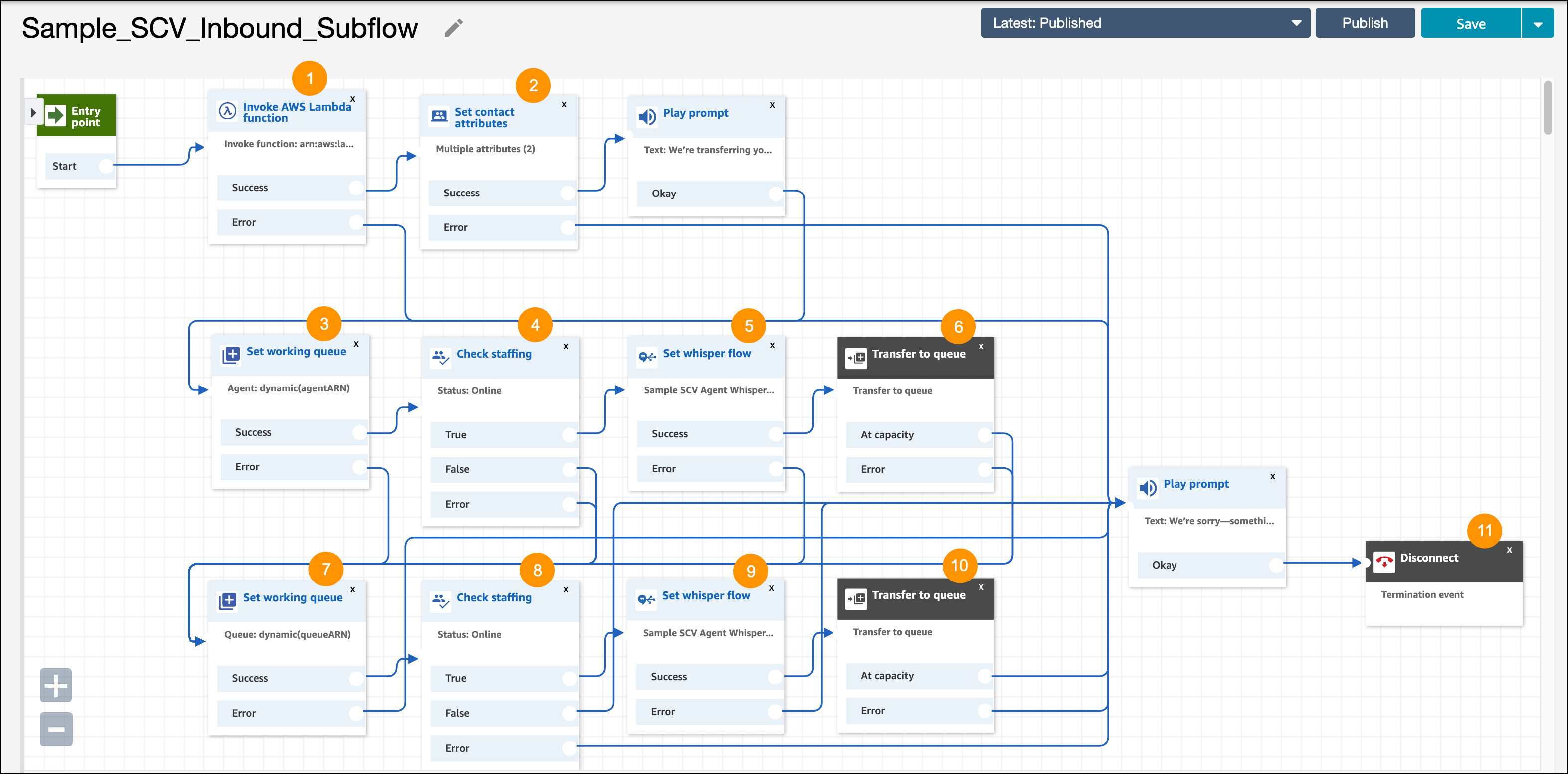
Task: Open the Invoke AWS Lambda function block title
Action: [297, 112]
